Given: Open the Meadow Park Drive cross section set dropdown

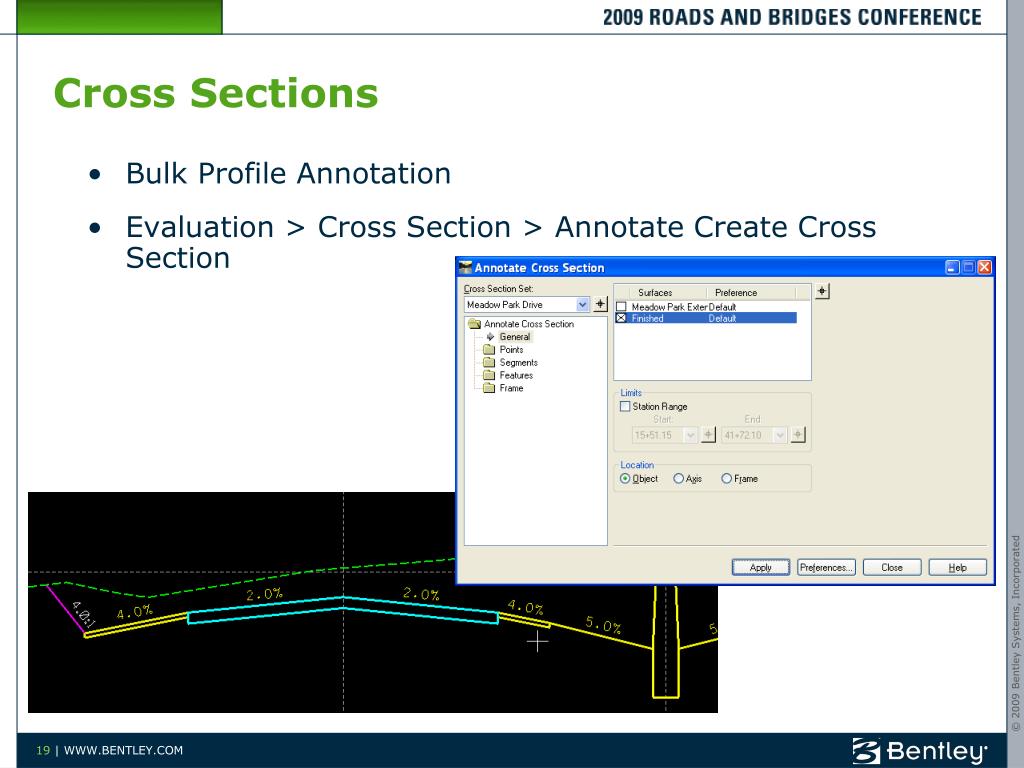Looking at the screenshot, I should pyautogui.click(x=583, y=304).
